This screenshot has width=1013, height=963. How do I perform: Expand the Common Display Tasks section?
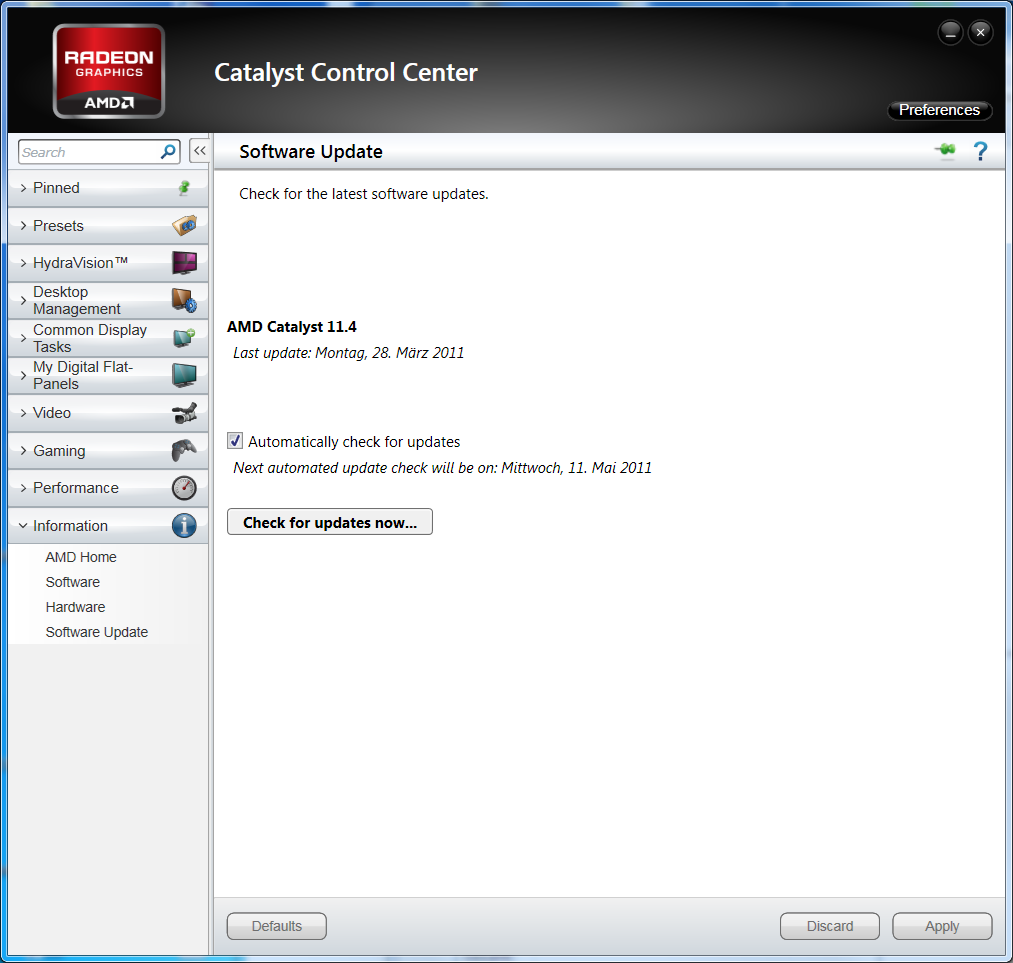click(90, 338)
